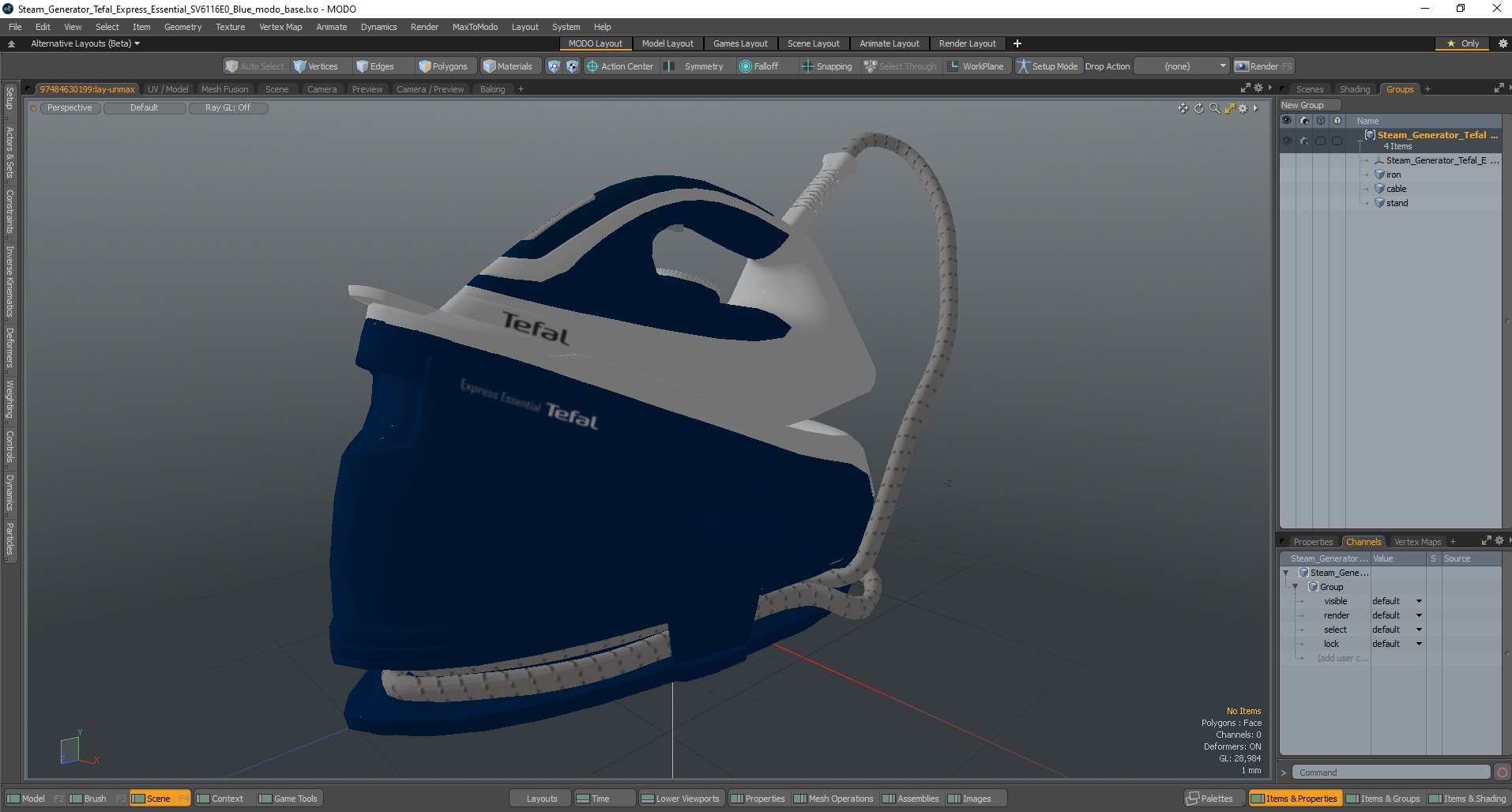Image resolution: width=1512 pixels, height=812 pixels.
Task: Click the Center selection mode icon
Action: click(x=572, y=66)
